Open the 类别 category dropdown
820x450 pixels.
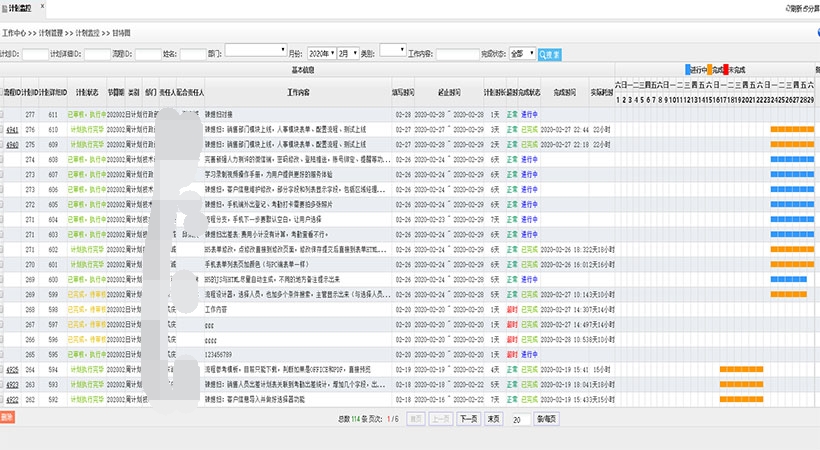pos(393,50)
